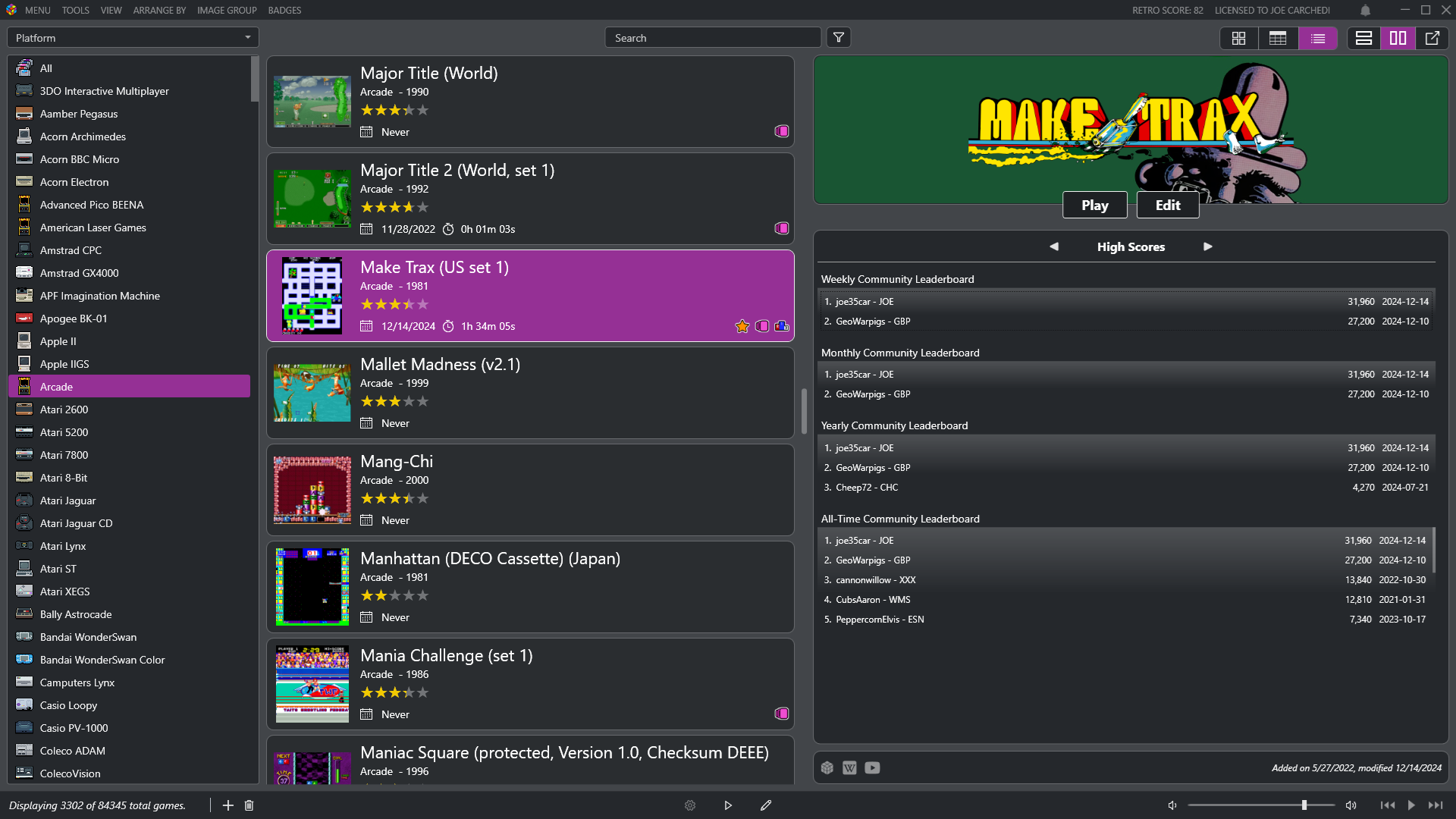Click the High Scores heading

tap(1131, 246)
